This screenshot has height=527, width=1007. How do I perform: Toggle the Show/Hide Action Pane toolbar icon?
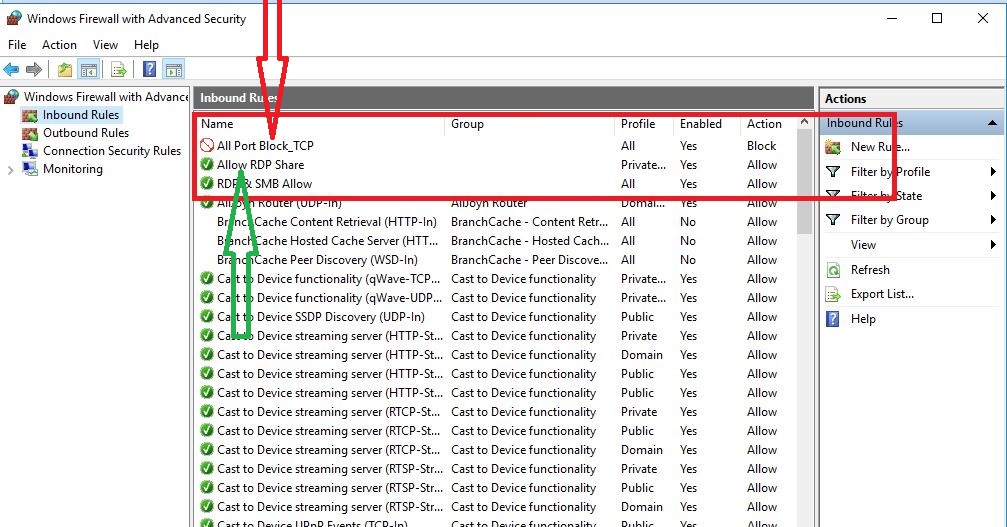click(x=173, y=69)
